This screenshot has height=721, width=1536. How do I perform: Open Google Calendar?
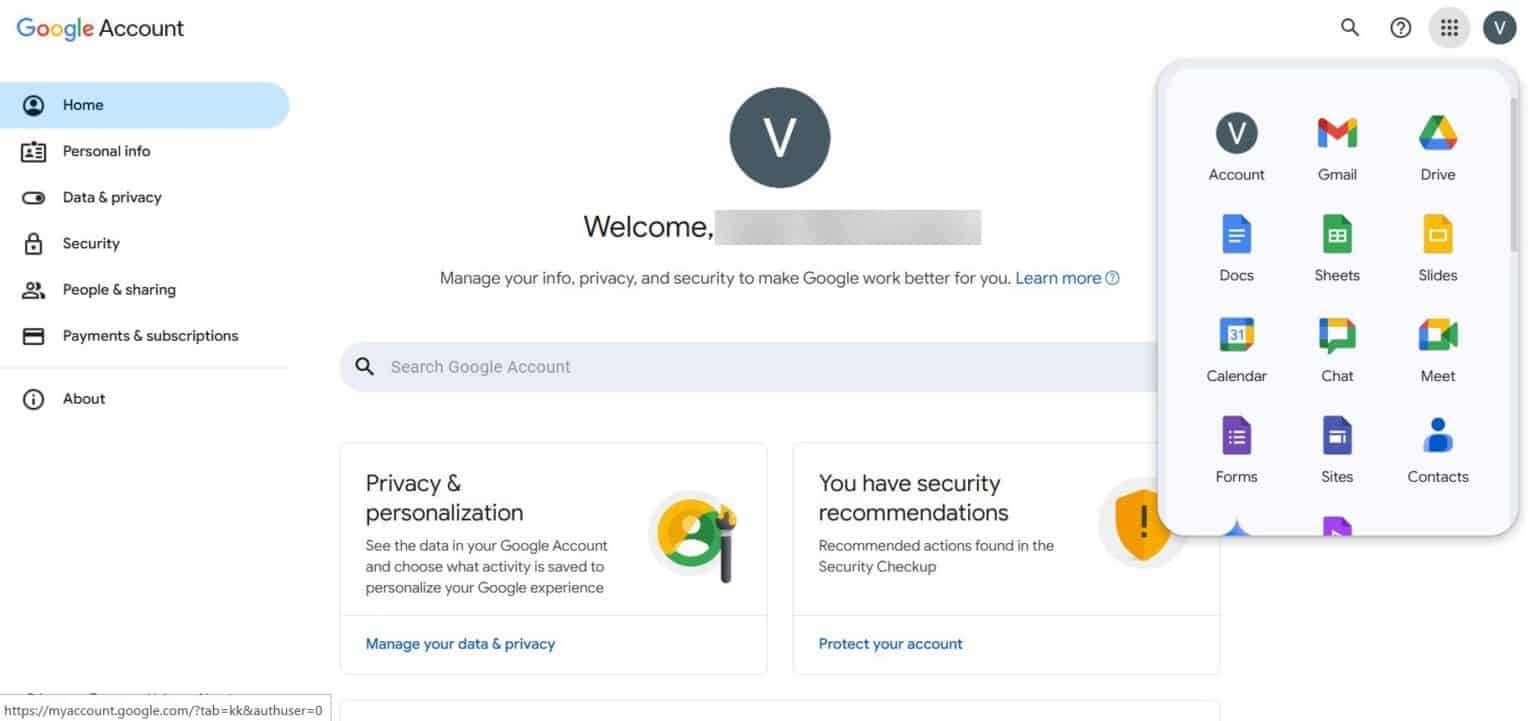click(1236, 347)
